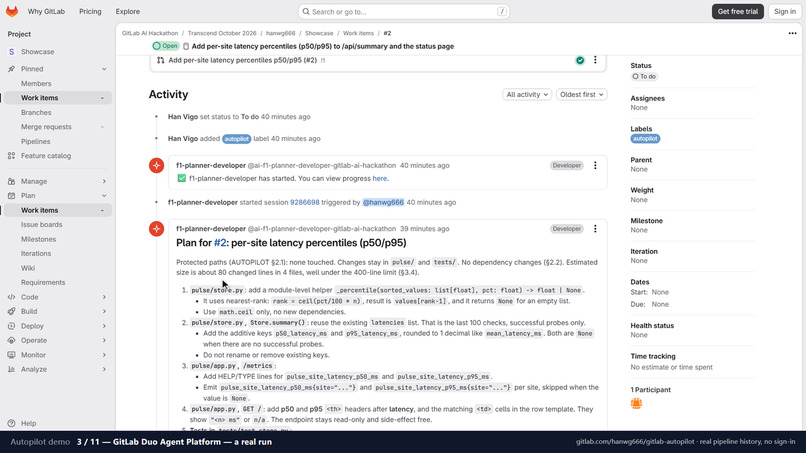The height and width of the screenshot is (453, 806).
Task: Click the Feature catalog icon
Action: 11,156
